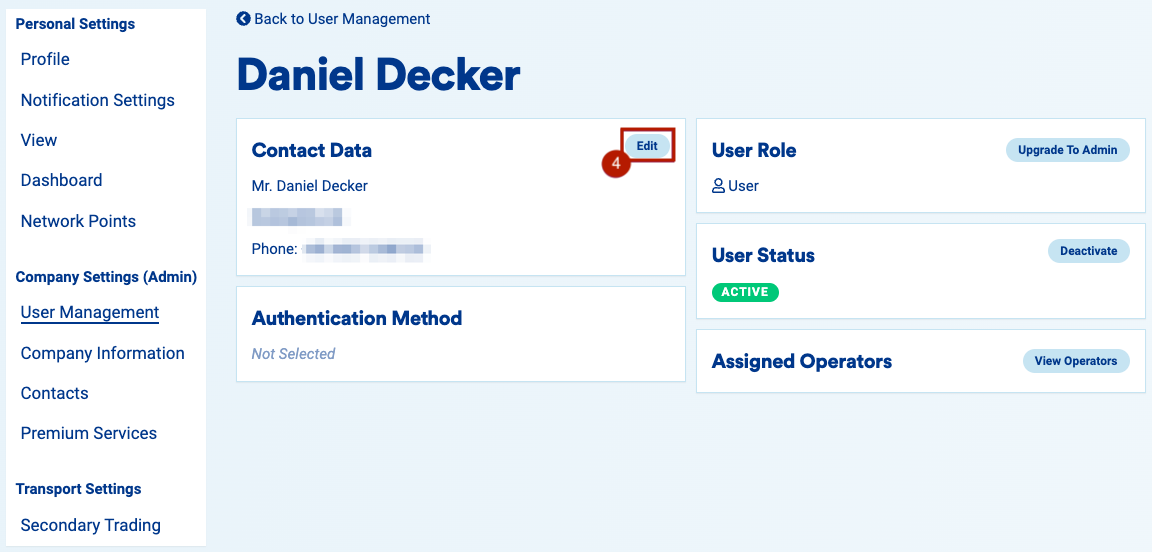
Task: Click the Not Selected authentication method text
Action: pyautogui.click(x=293, y=353)
